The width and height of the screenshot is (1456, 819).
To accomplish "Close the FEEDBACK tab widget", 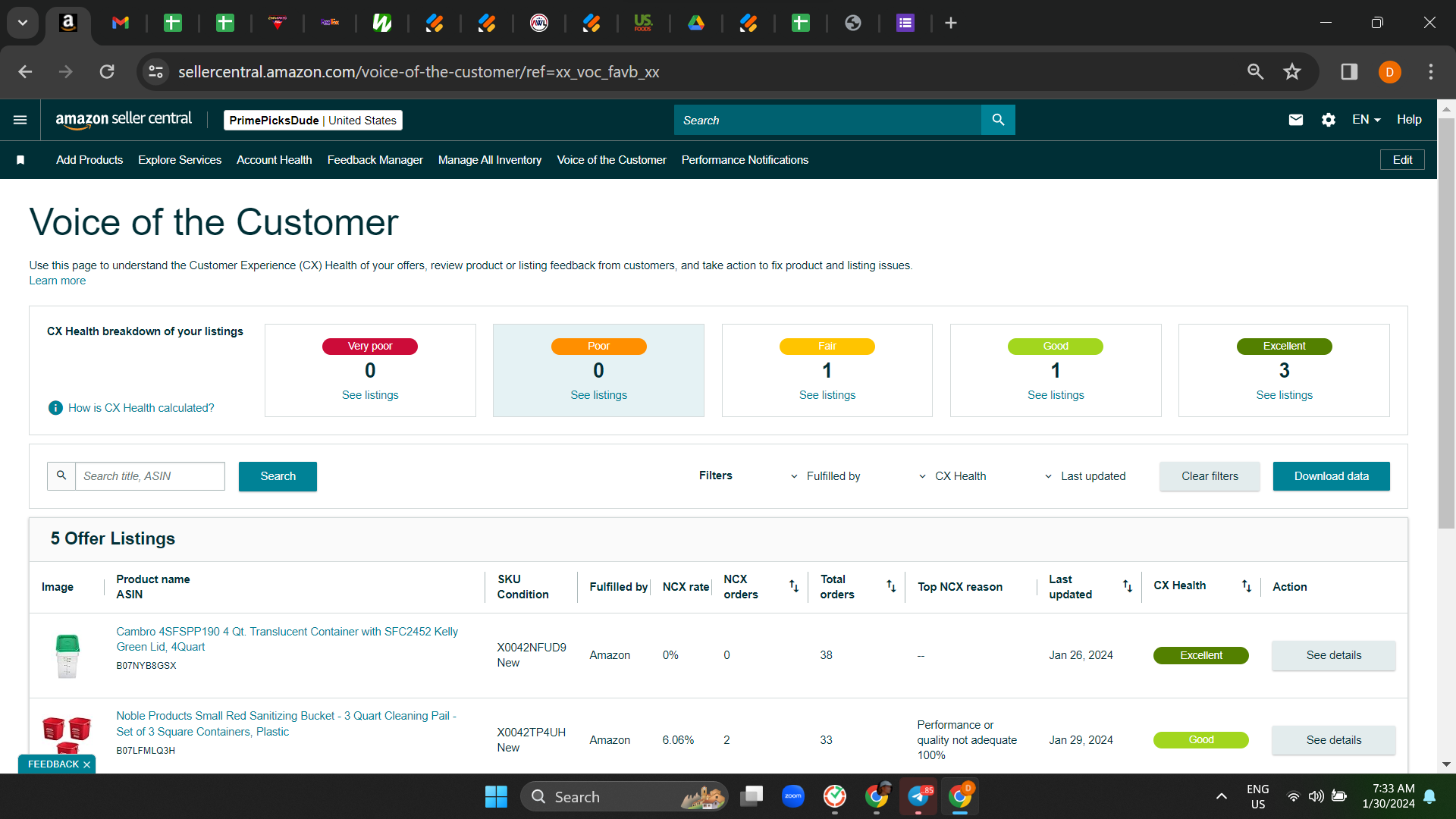I will click(x=87, y=764).
